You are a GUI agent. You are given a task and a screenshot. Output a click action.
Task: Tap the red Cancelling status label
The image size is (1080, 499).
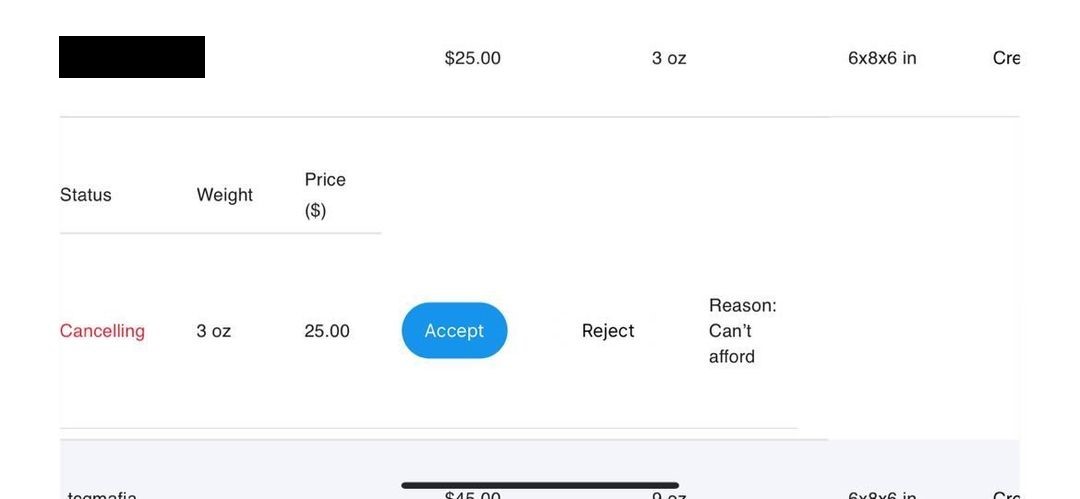pyautogui.click(x=102, y=331)
